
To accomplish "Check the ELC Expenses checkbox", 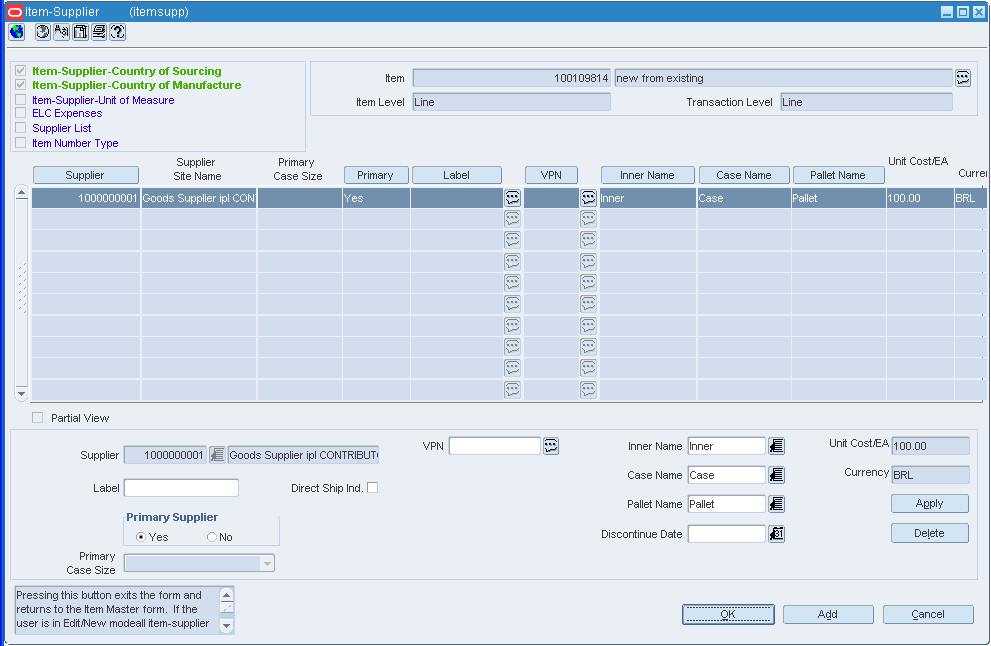I will point(20,113).
